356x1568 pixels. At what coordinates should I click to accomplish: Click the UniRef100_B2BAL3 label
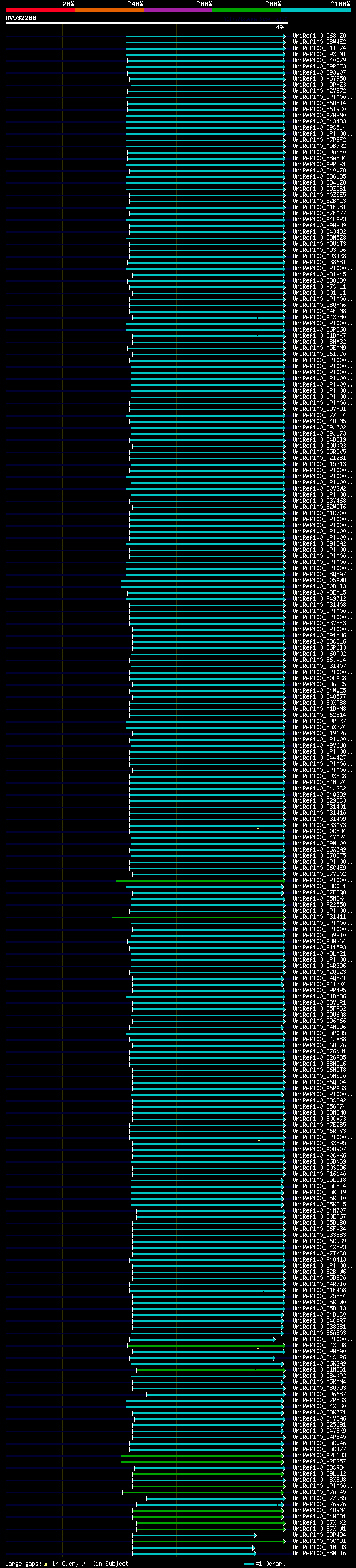[x=319, y=201]
